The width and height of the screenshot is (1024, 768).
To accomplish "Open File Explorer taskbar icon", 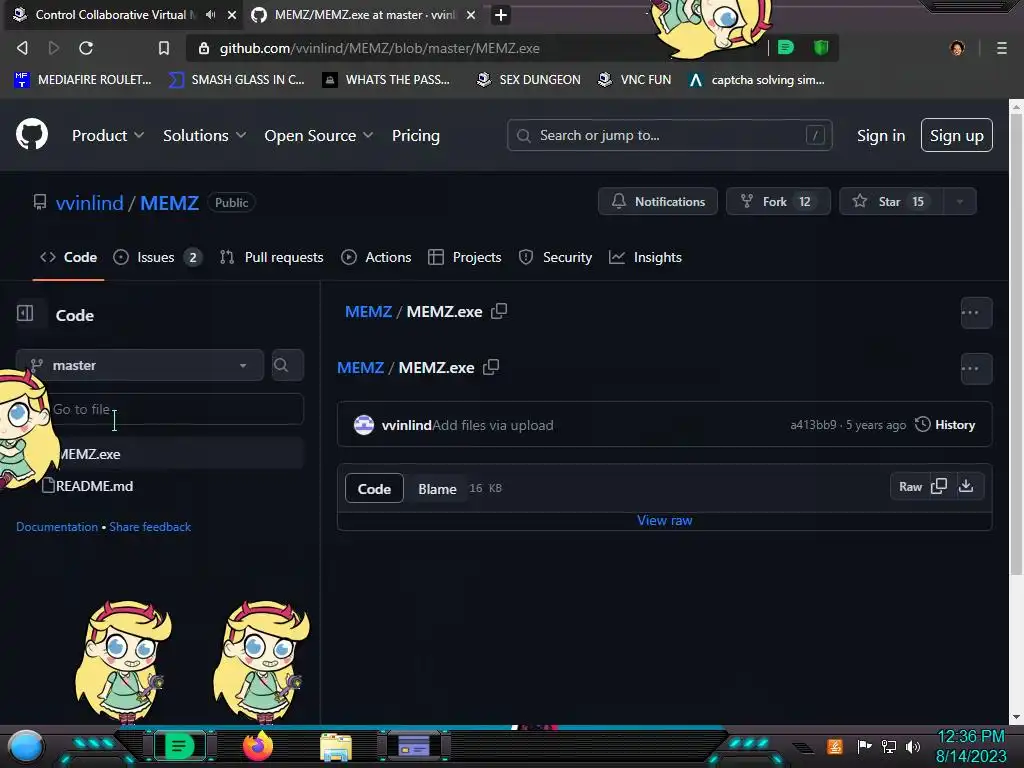I will pyautogui.click(x=336, y=746).
